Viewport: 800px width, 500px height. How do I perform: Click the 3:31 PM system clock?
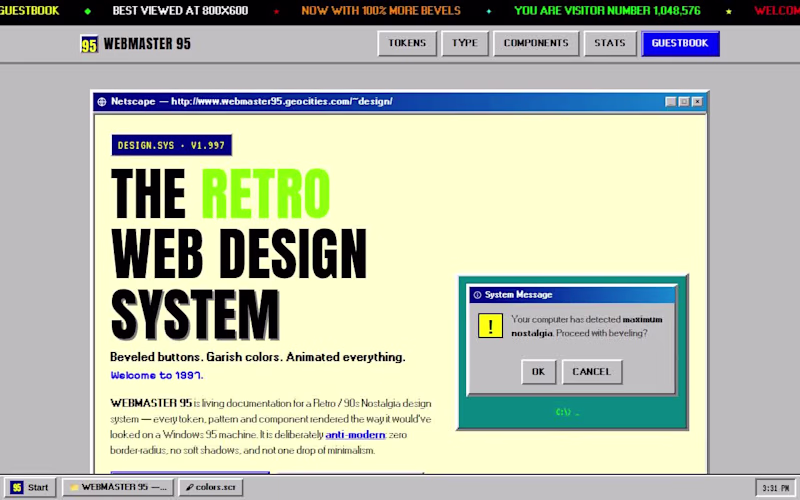coord(776,488)
